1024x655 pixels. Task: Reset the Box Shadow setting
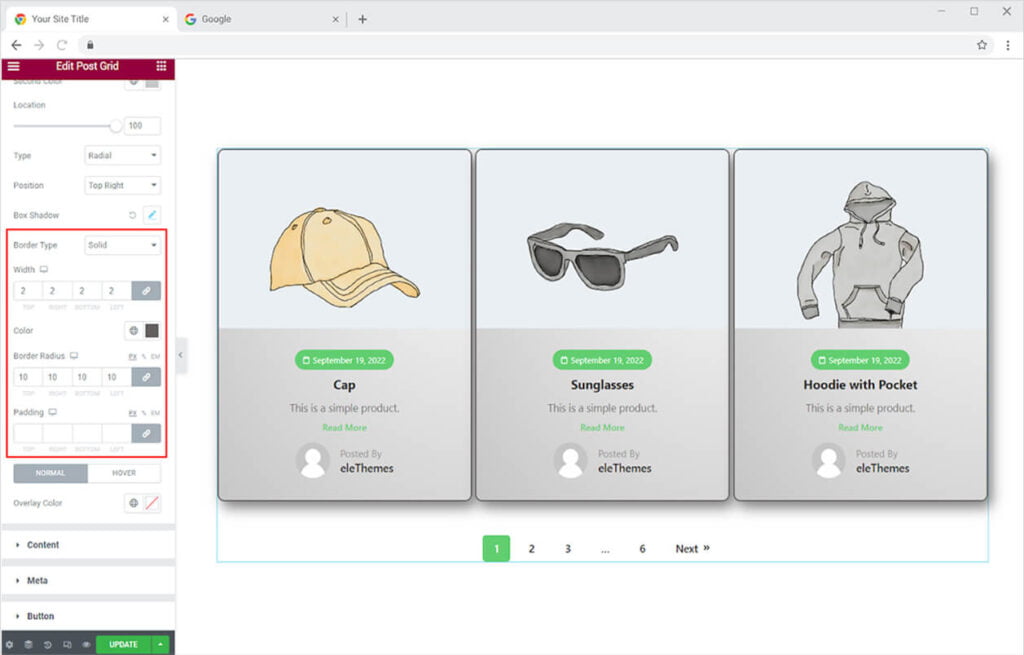tap(132, 215)
